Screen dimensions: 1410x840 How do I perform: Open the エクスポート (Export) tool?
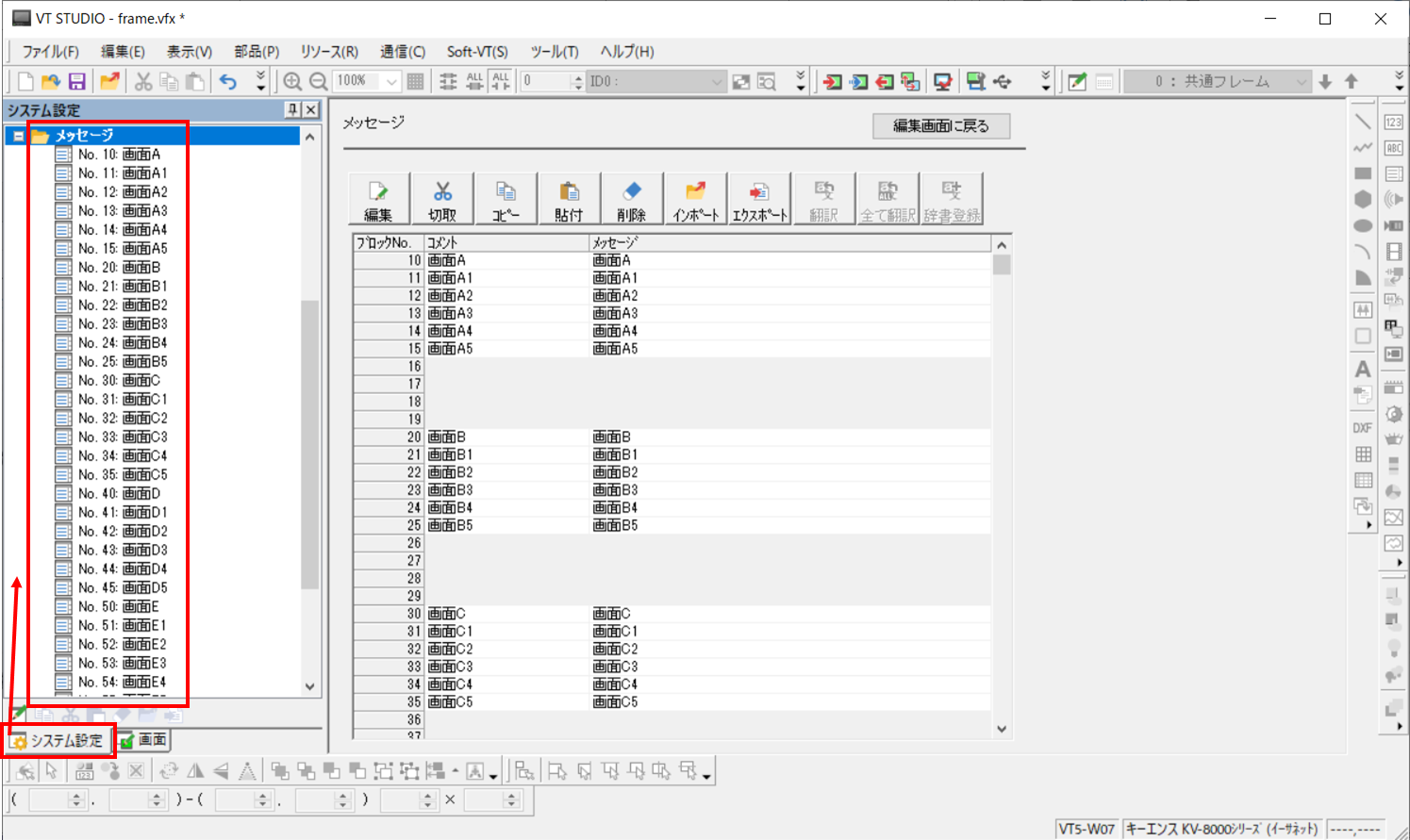(759, 199)
